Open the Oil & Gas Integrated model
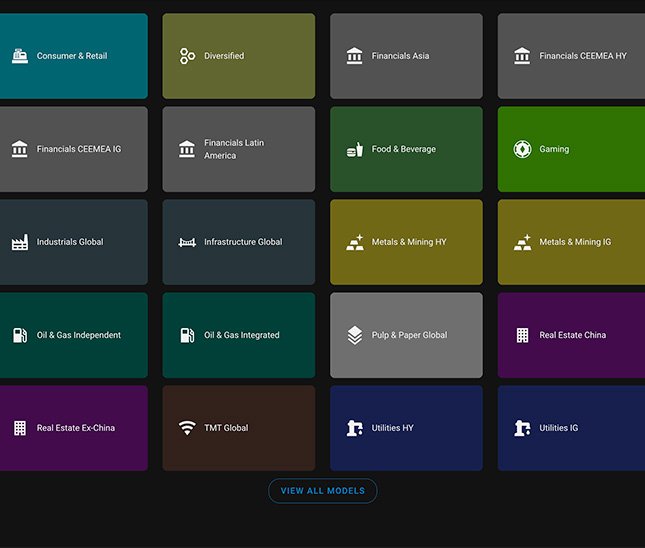This screenshot has width=645, height=548. coord(238,335)
